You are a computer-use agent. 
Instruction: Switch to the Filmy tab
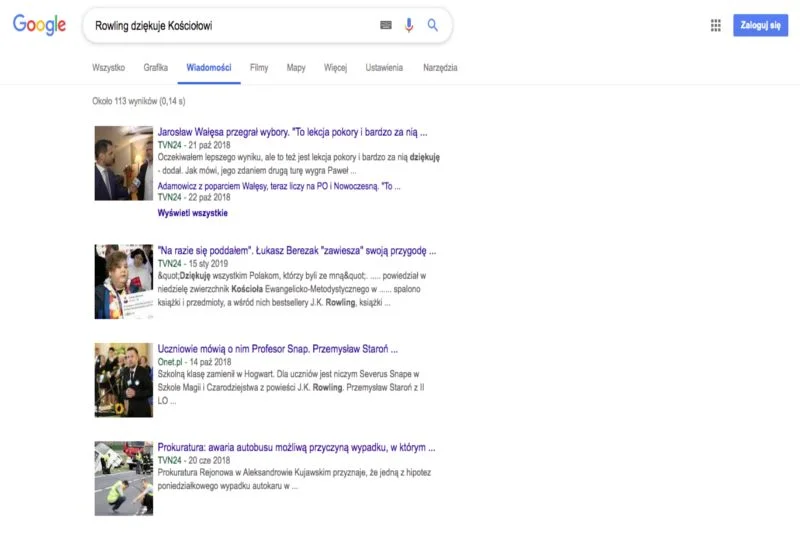point(259,67)
